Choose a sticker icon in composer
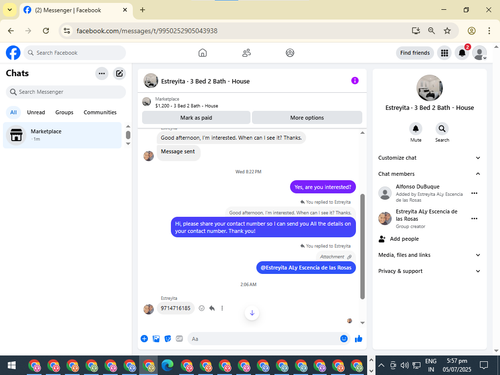The width and height of the screenshot is (500, 375). coord(168,339)
